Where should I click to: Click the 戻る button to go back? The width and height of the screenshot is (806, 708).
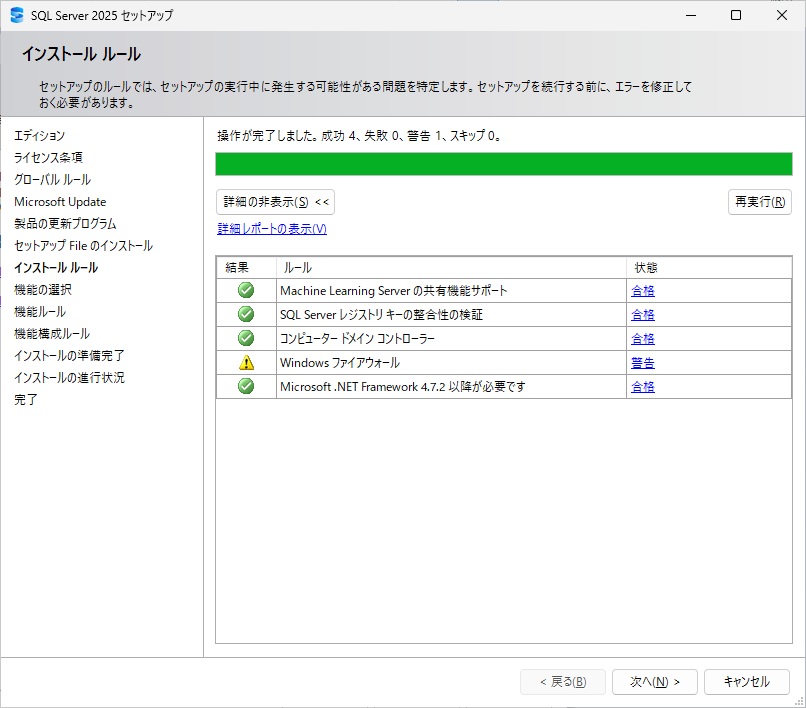click(563, 681)
